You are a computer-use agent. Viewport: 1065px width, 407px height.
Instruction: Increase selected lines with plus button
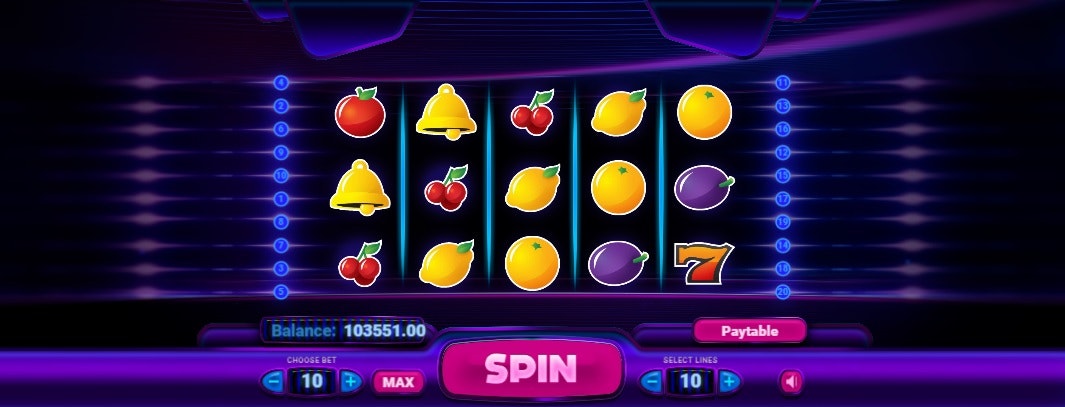pyautogui.click(x=729, y=381)
